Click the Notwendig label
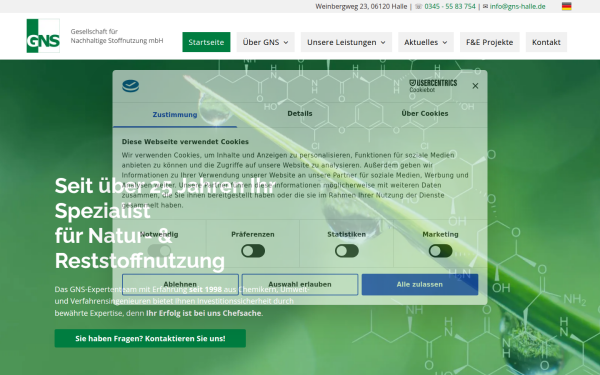The height and width of the screenshot is (375, 600). pos(159,234)
